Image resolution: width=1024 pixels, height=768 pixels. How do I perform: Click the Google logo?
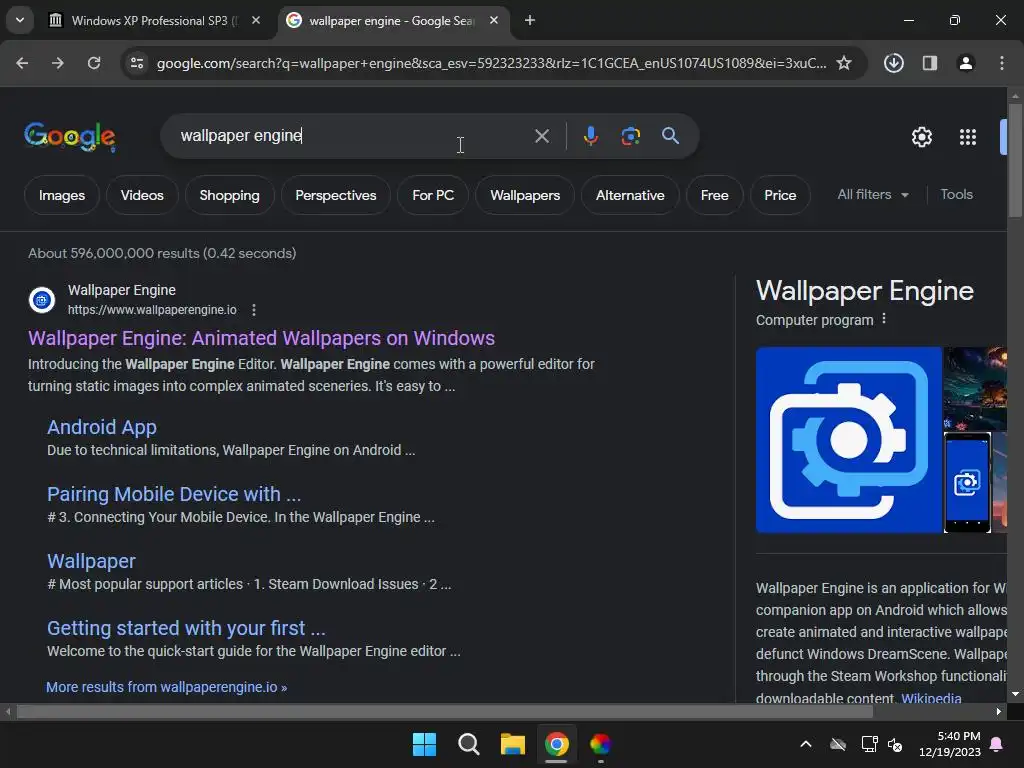[70, 136]
